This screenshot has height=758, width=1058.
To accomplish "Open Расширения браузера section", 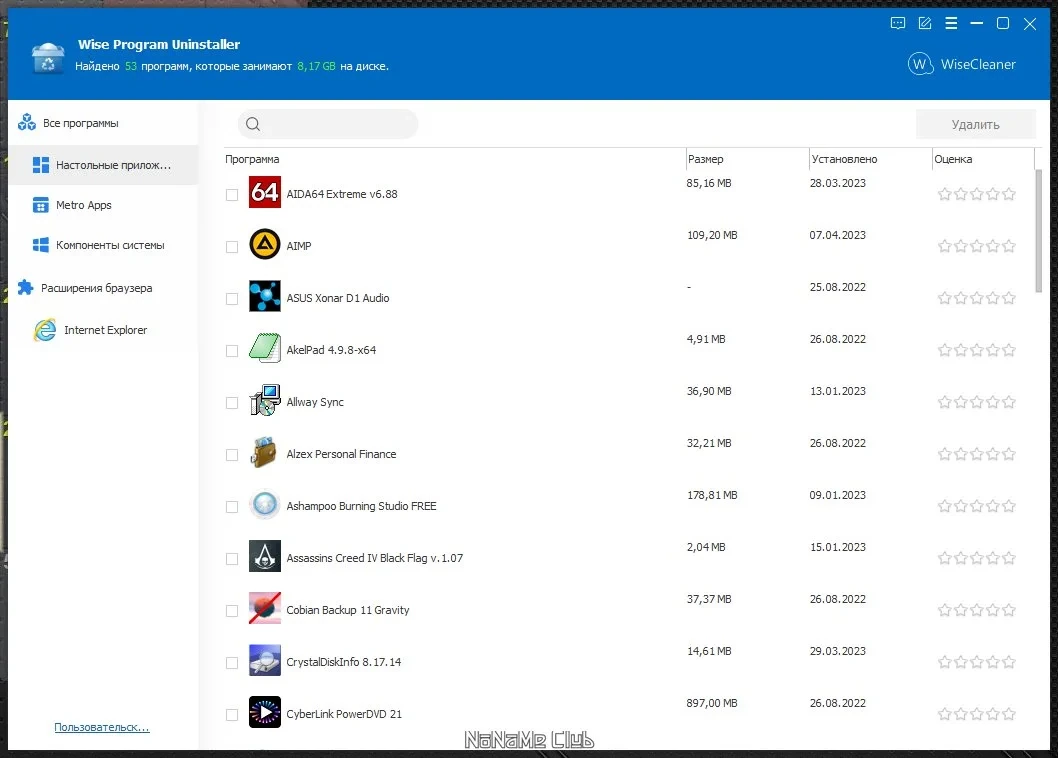I will click(103, 288).
